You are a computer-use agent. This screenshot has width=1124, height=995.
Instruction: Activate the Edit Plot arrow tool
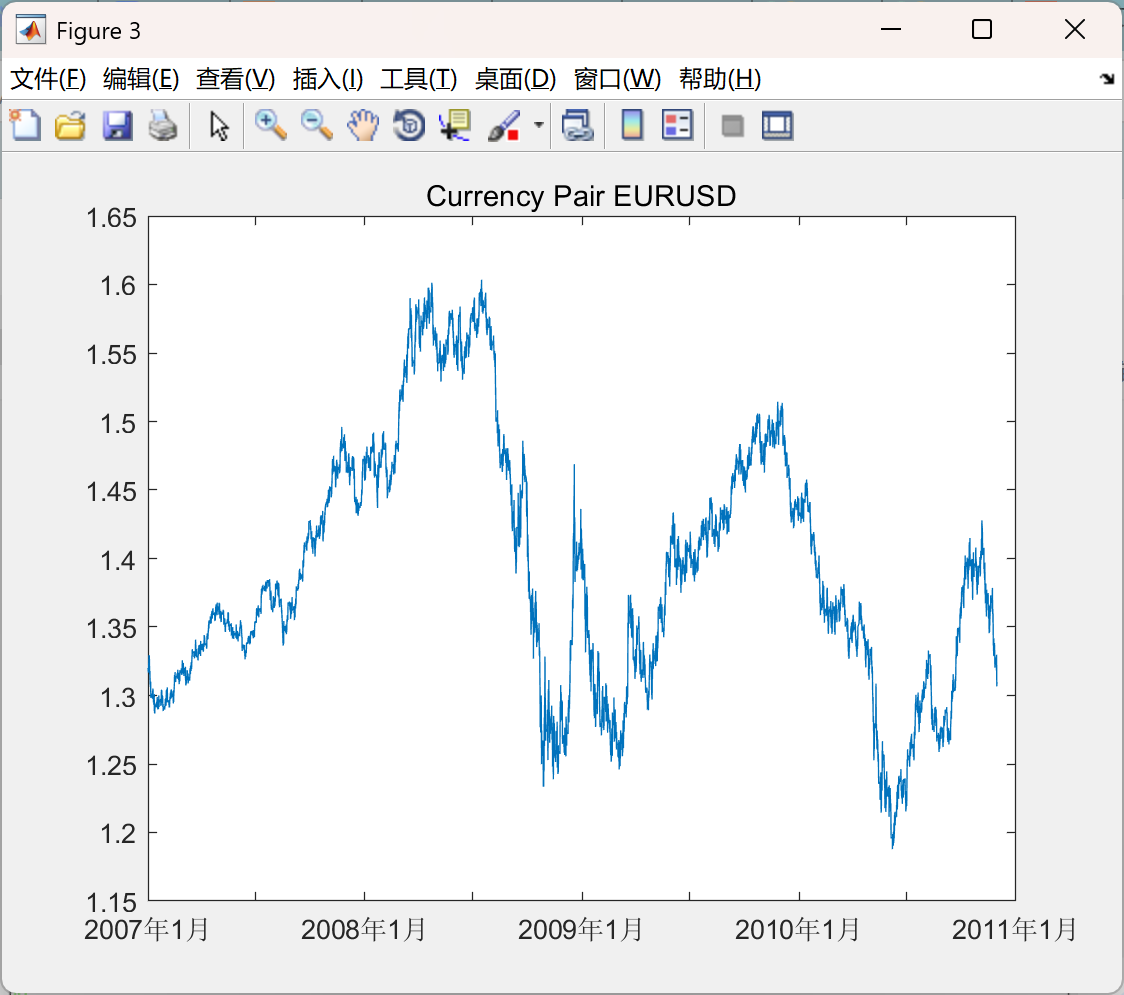pyautogui.click(x=219, y=125)
